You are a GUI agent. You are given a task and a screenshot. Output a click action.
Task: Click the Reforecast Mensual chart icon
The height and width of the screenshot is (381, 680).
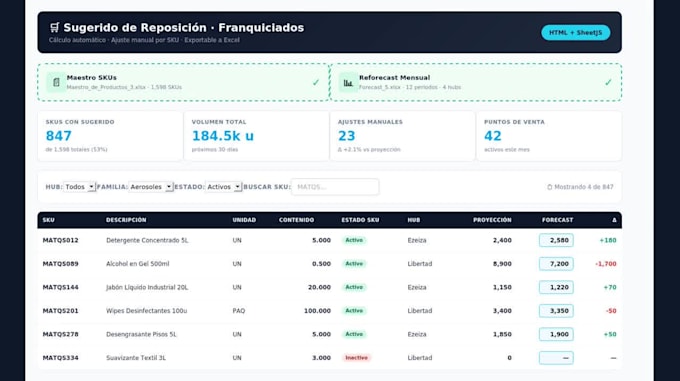point(348,82)
